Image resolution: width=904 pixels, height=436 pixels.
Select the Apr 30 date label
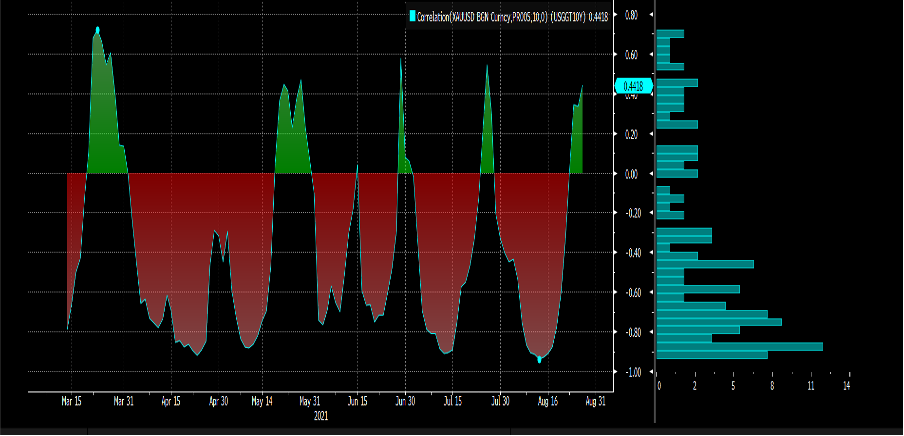218,401
